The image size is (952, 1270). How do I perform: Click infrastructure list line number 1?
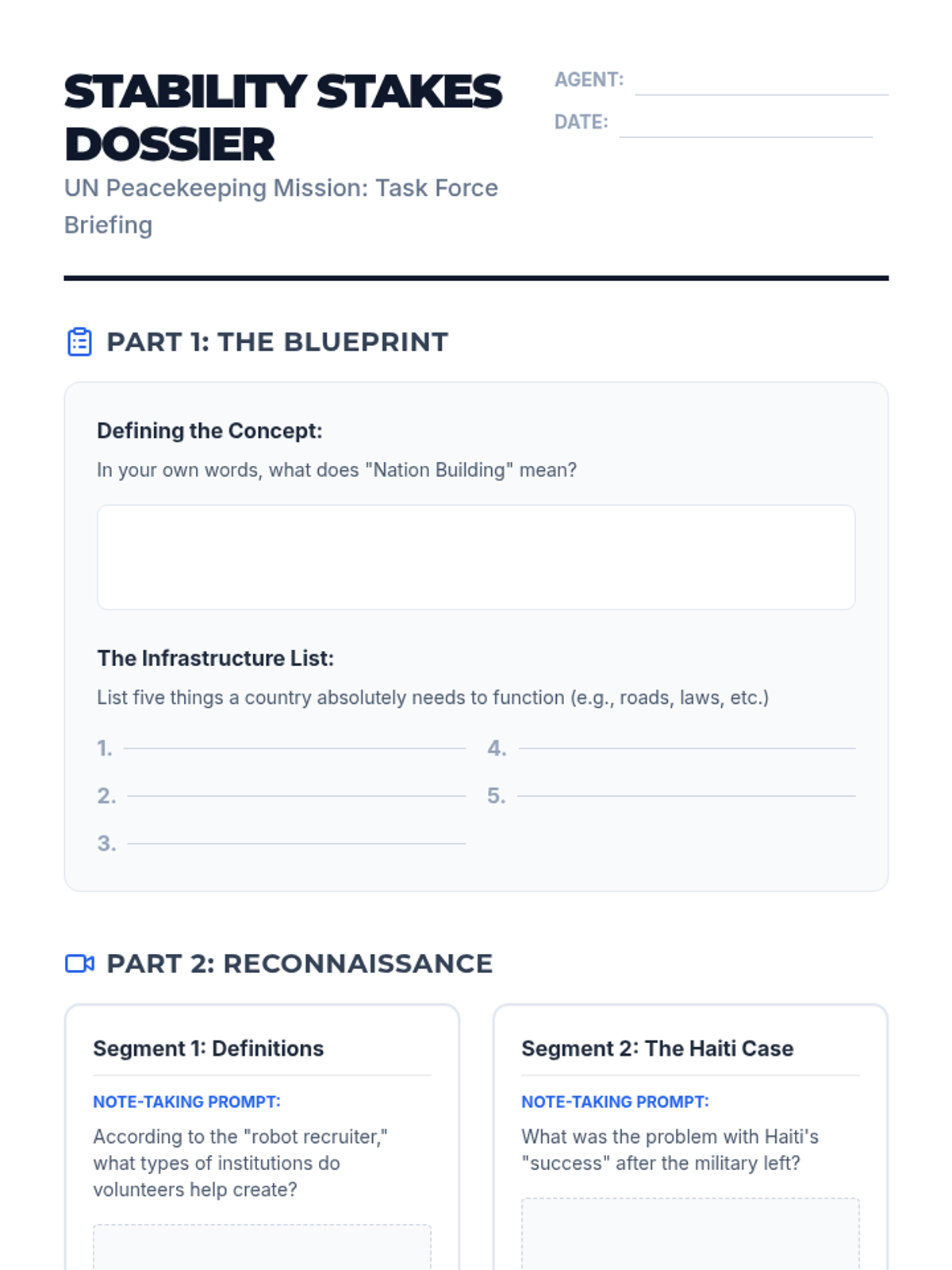(294, 745)
